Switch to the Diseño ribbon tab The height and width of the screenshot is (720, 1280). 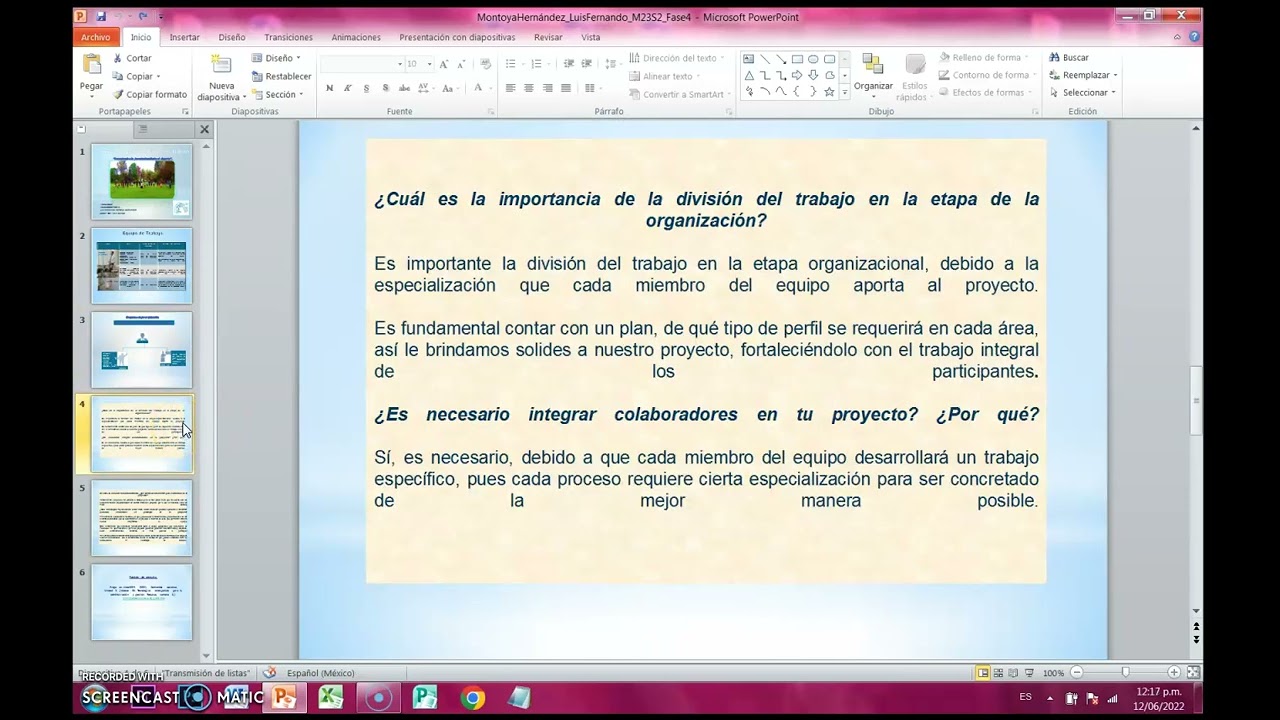click(232, 37)
